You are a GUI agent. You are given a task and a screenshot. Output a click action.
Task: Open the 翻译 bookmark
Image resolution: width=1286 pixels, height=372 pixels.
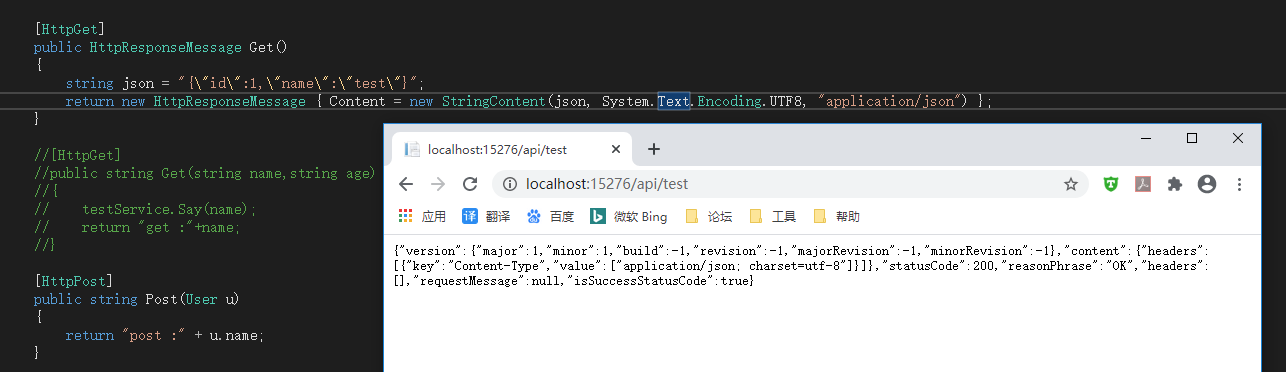tap(486, 216)
